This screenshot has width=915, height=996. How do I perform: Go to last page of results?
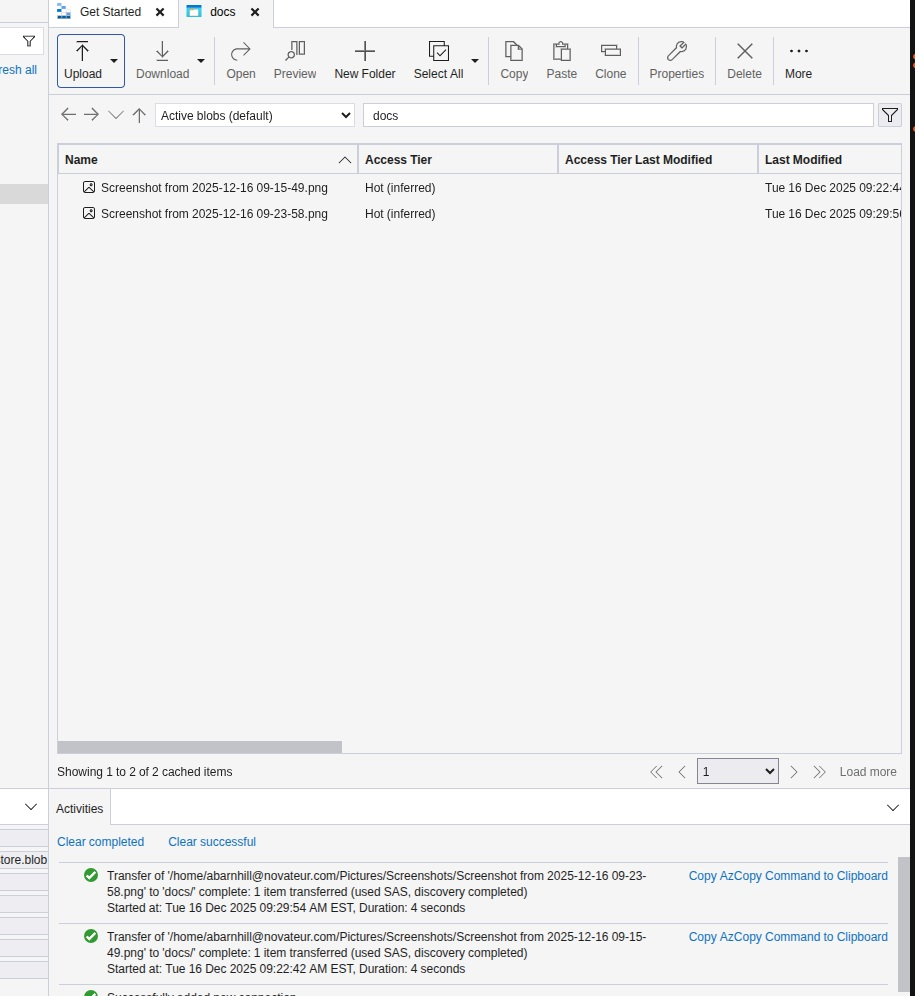tap(819, 772)
